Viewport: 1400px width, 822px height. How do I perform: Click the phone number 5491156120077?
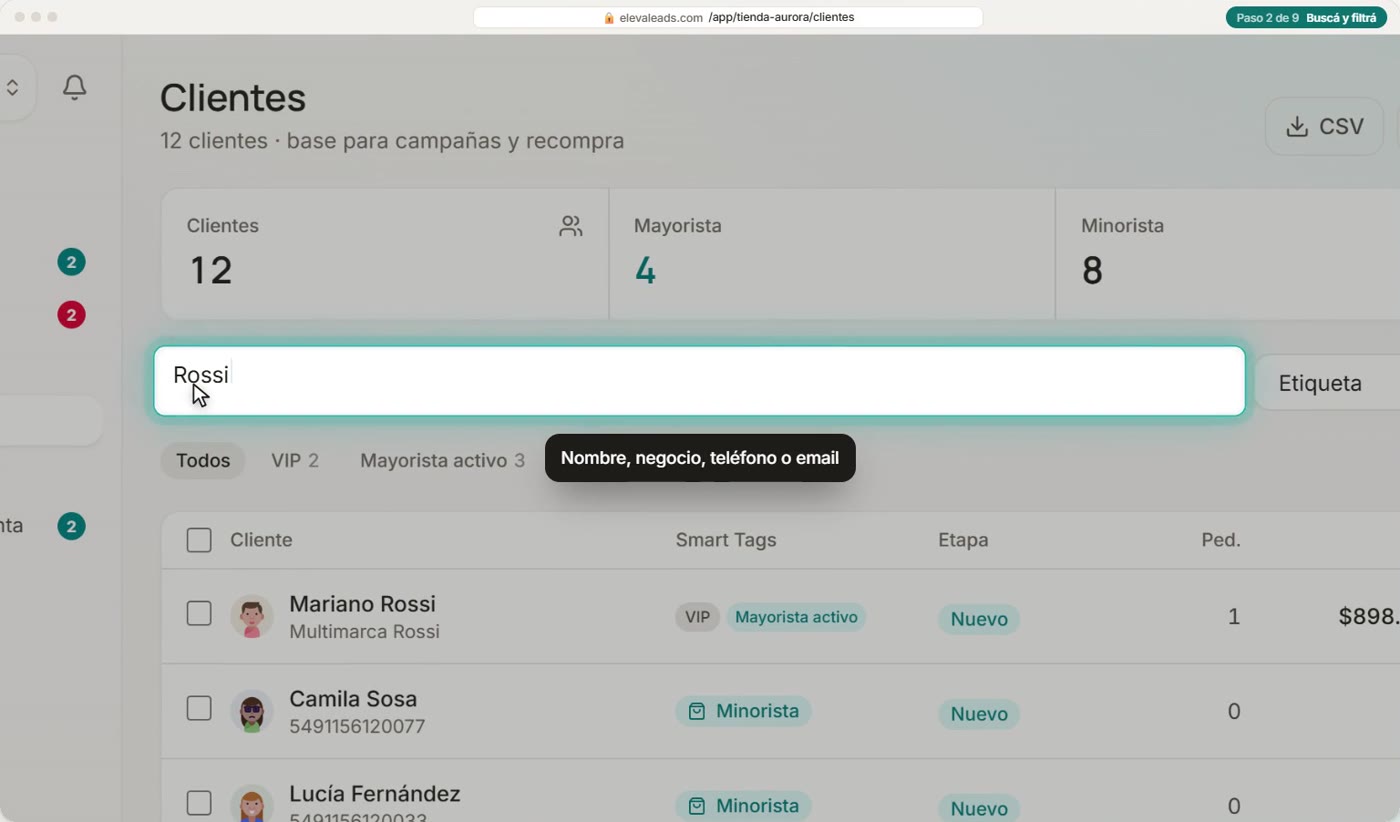[x=357, y=727]
